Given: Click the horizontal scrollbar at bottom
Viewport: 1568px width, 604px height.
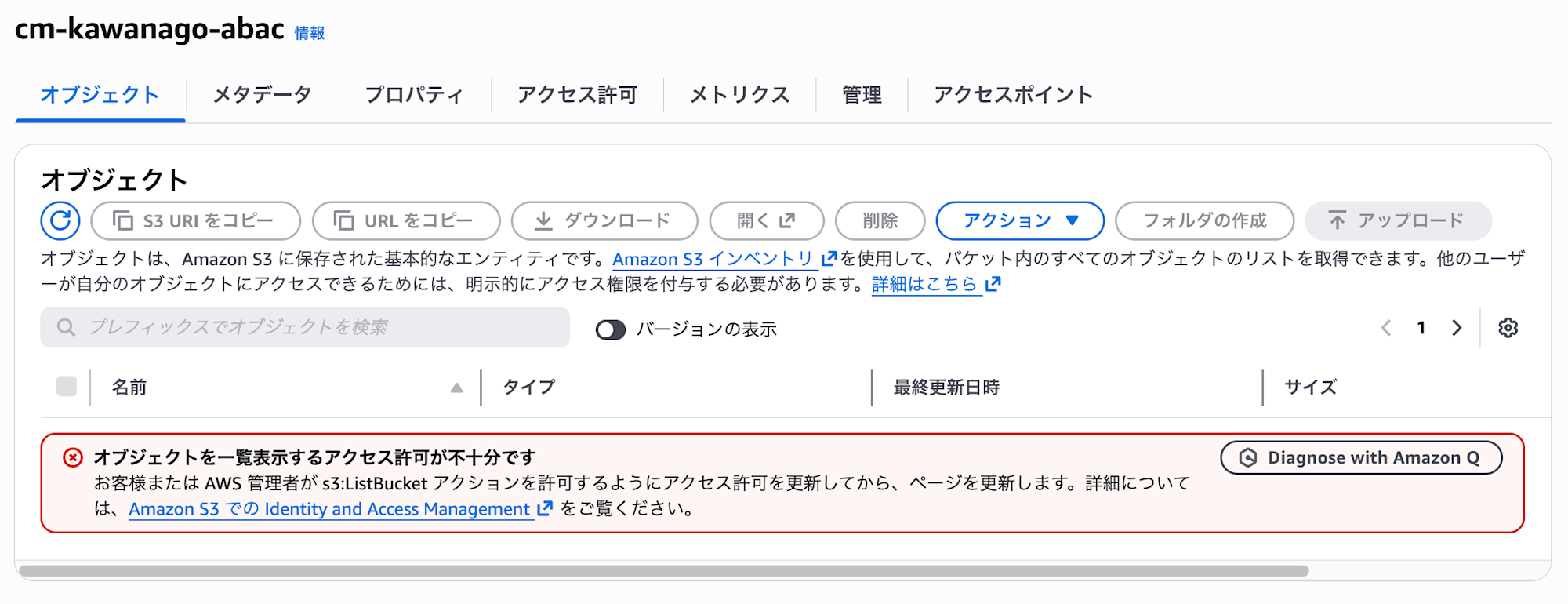Looking at the screenshot, I should coord(663,571).
